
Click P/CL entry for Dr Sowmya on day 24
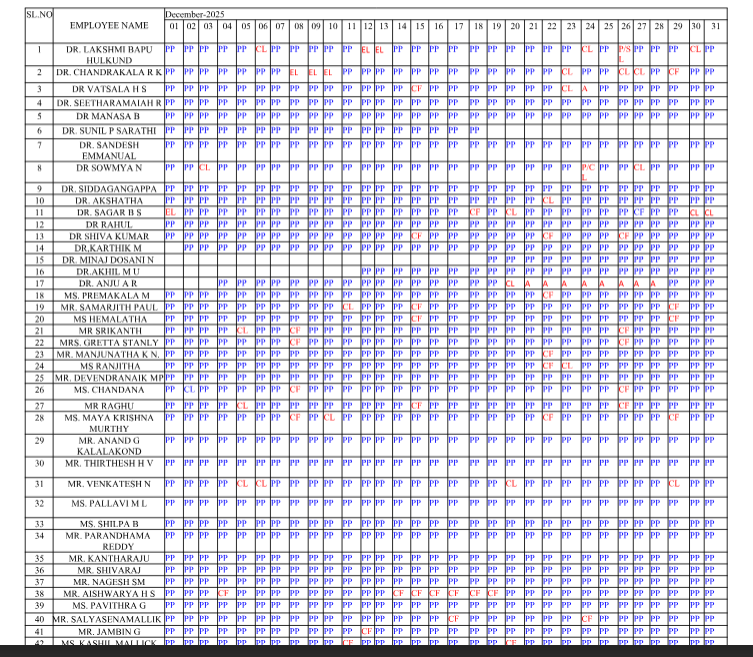click(x=588, y=172)
